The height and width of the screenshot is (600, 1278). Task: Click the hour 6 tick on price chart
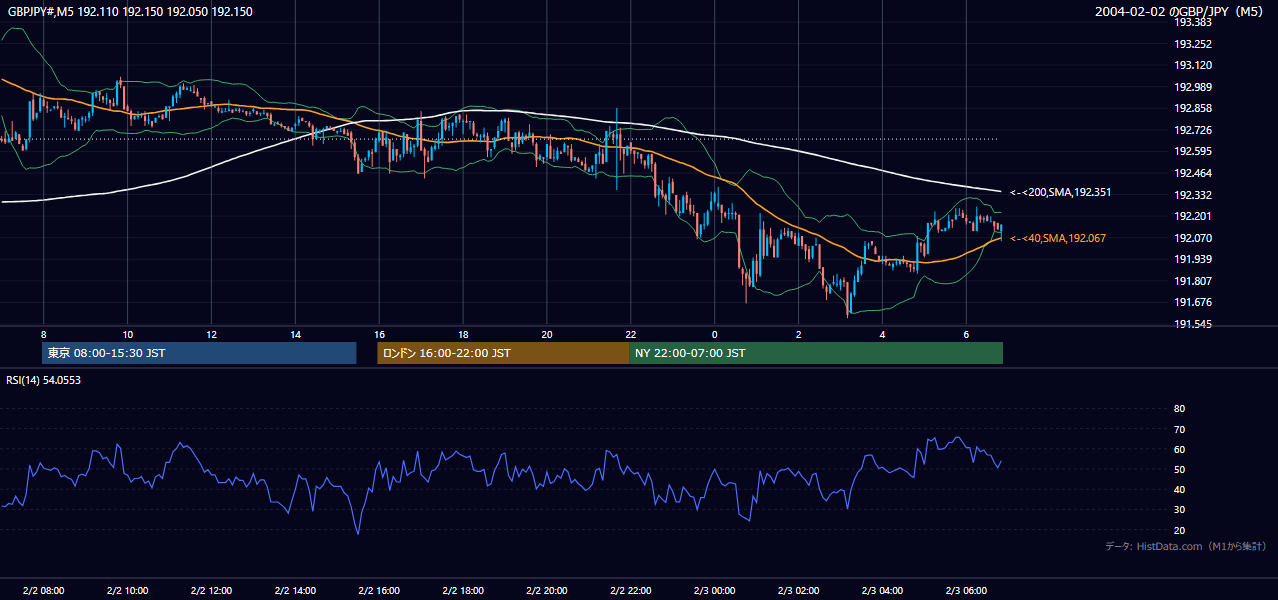click(967, 334)
